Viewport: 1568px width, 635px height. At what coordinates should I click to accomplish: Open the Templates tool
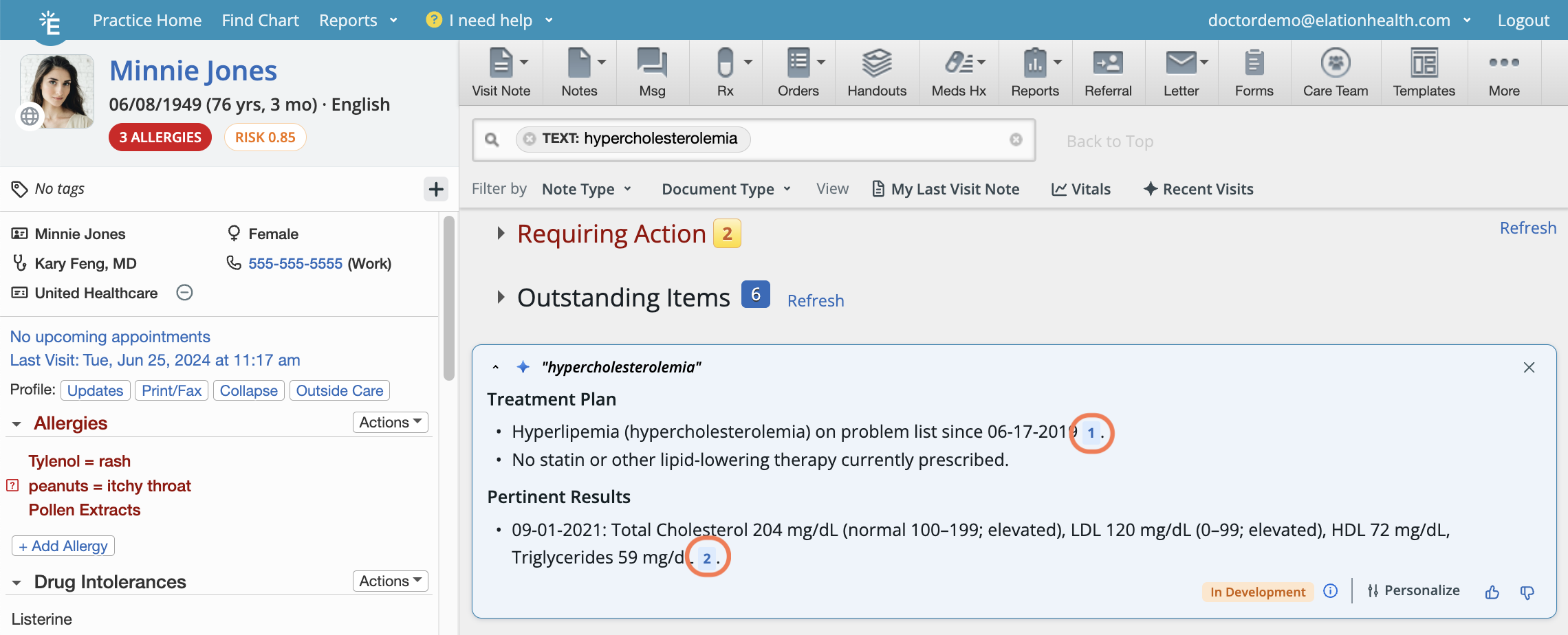click(x=1424, y=73)
